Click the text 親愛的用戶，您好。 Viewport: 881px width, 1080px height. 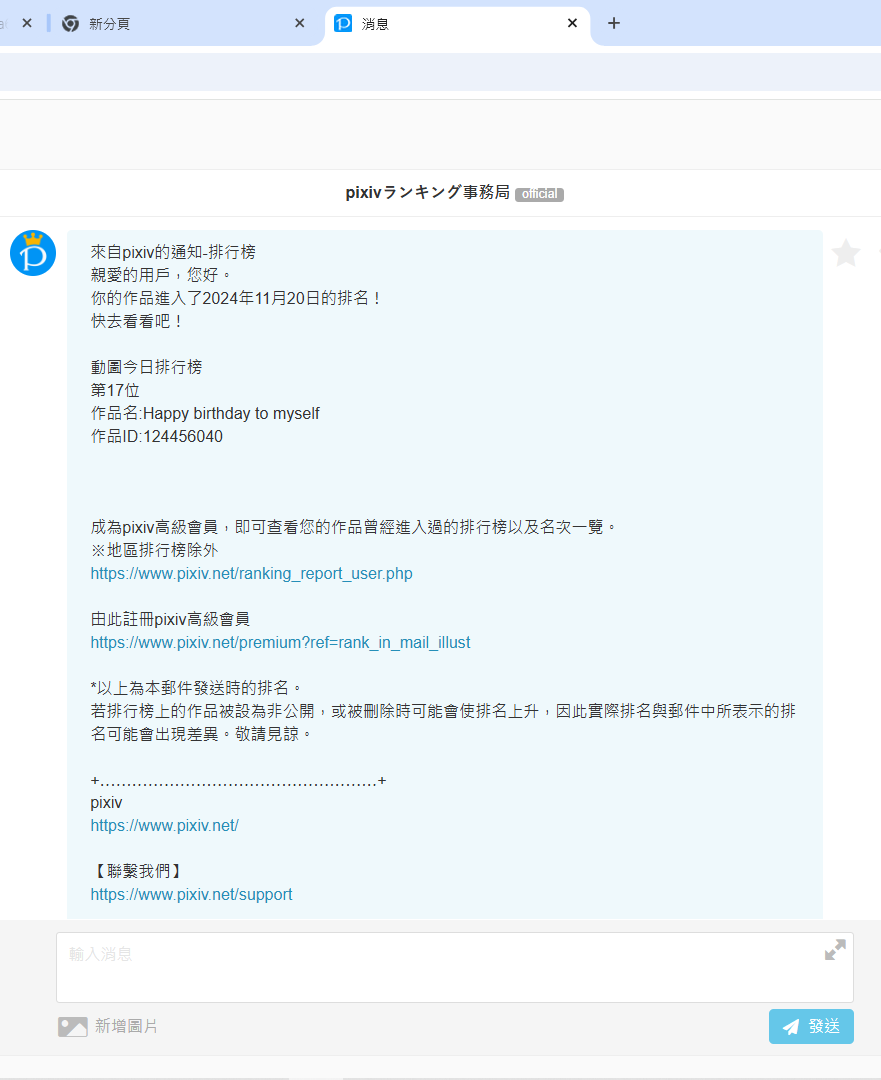click(161, 275)
